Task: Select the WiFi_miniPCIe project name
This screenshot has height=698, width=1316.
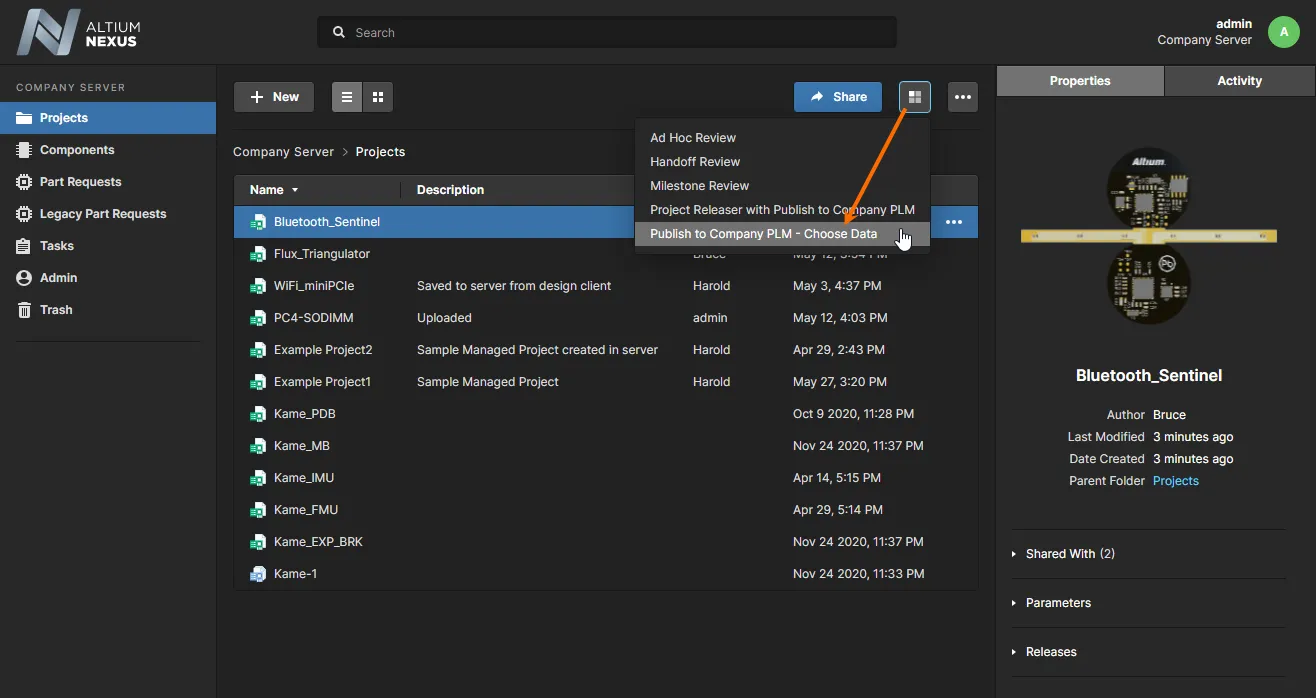Action: pos(314,286)
